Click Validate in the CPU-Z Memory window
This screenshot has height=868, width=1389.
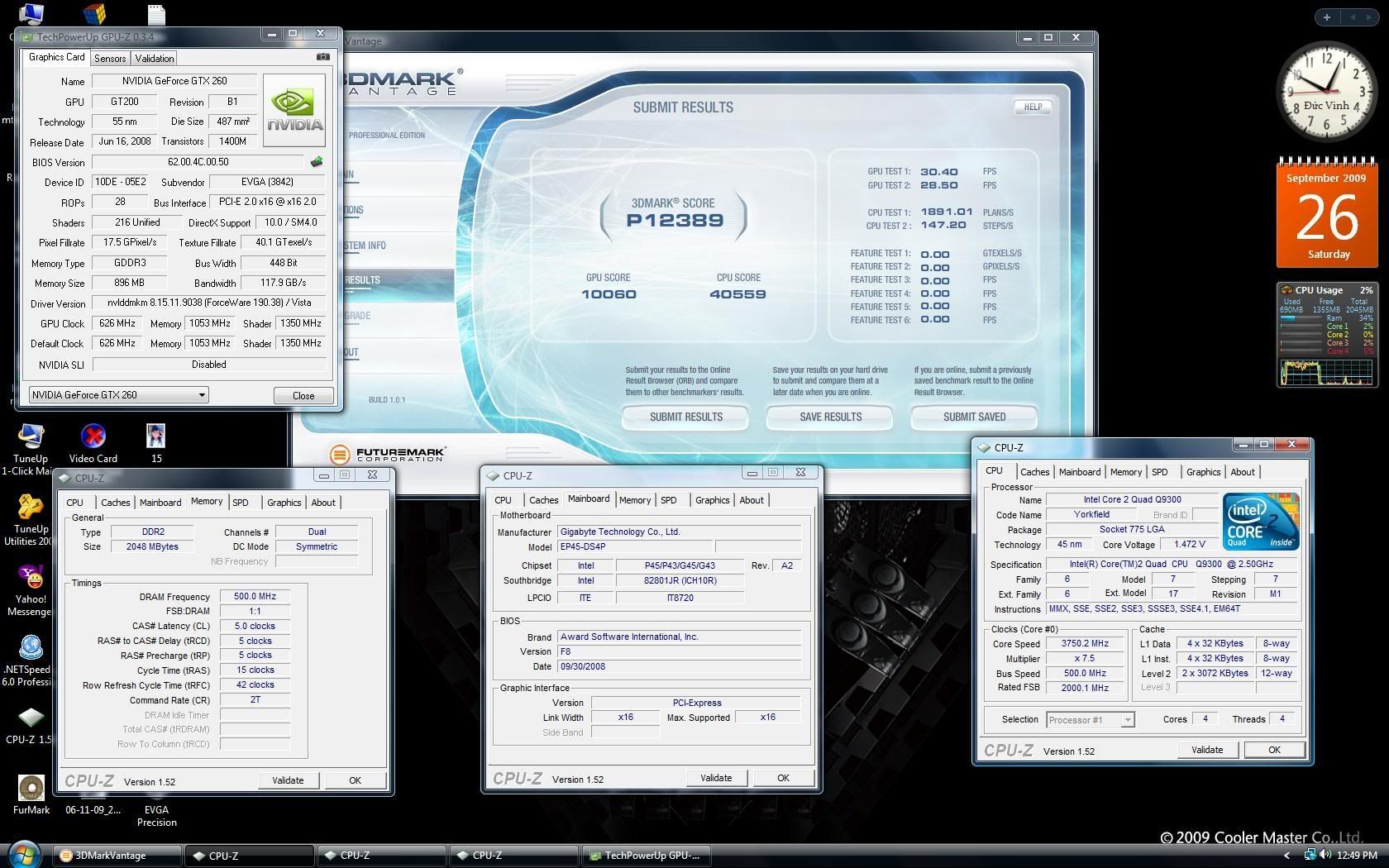click(x=288, y=780)
